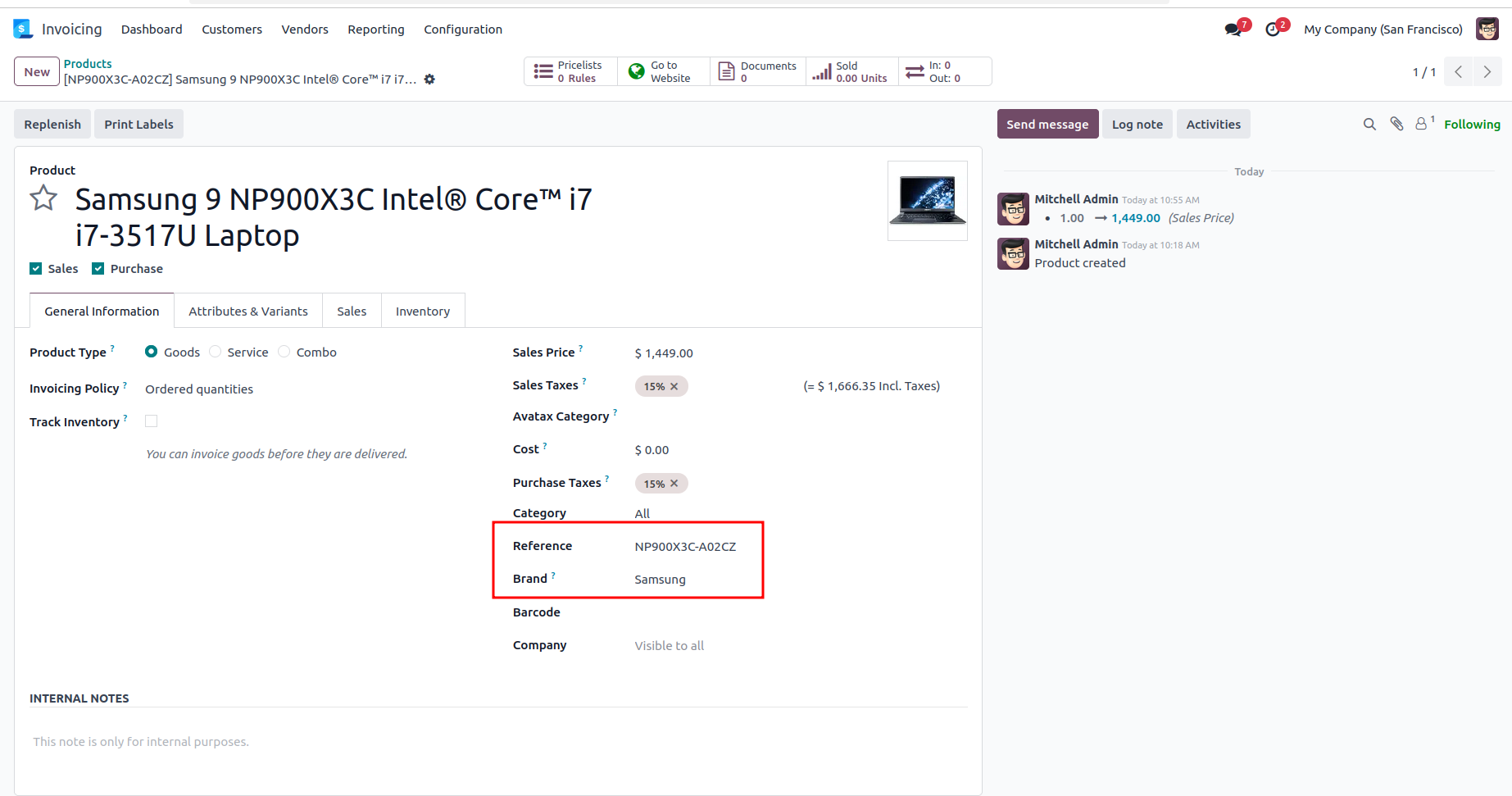The image size is (1512, 796).
Task: Click Send message button
Action: click(x=1047, y=125)
